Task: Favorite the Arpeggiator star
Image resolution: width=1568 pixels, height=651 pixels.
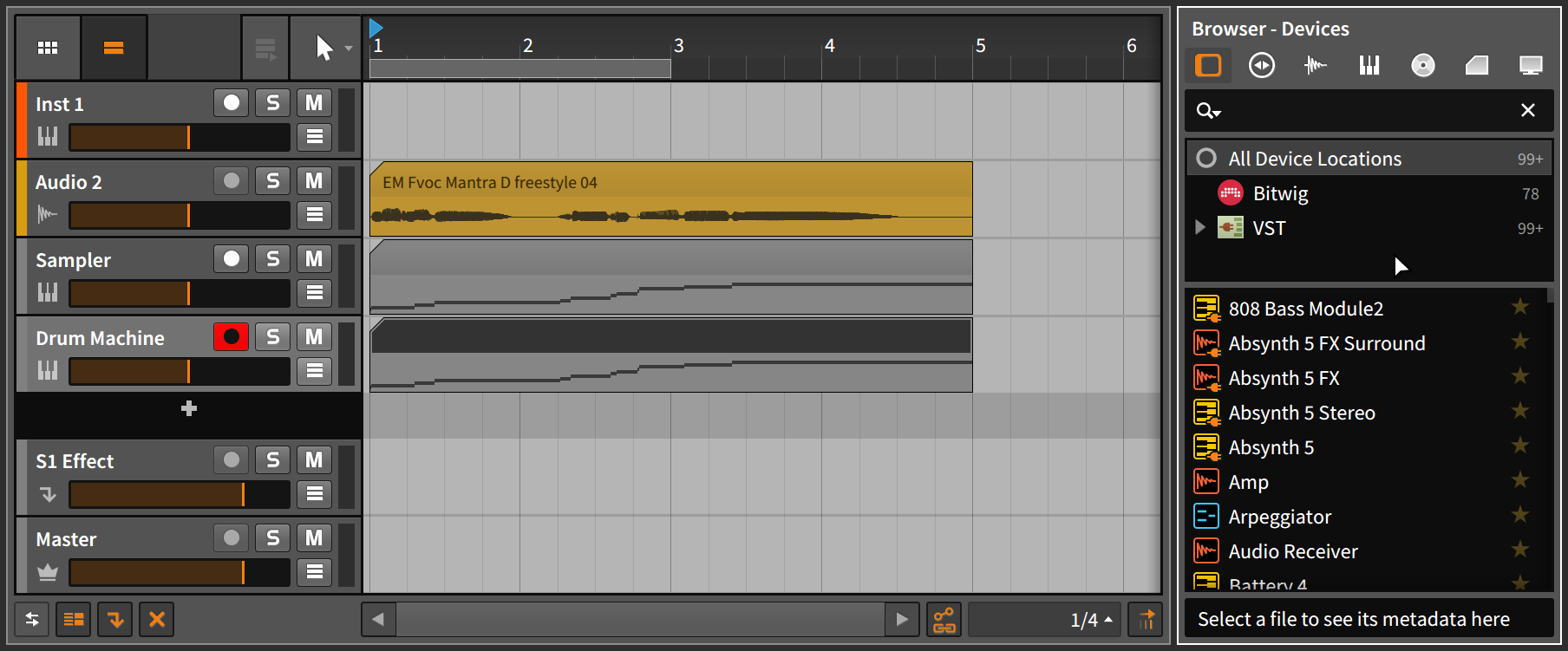Action: click(x=1520, y=515)
